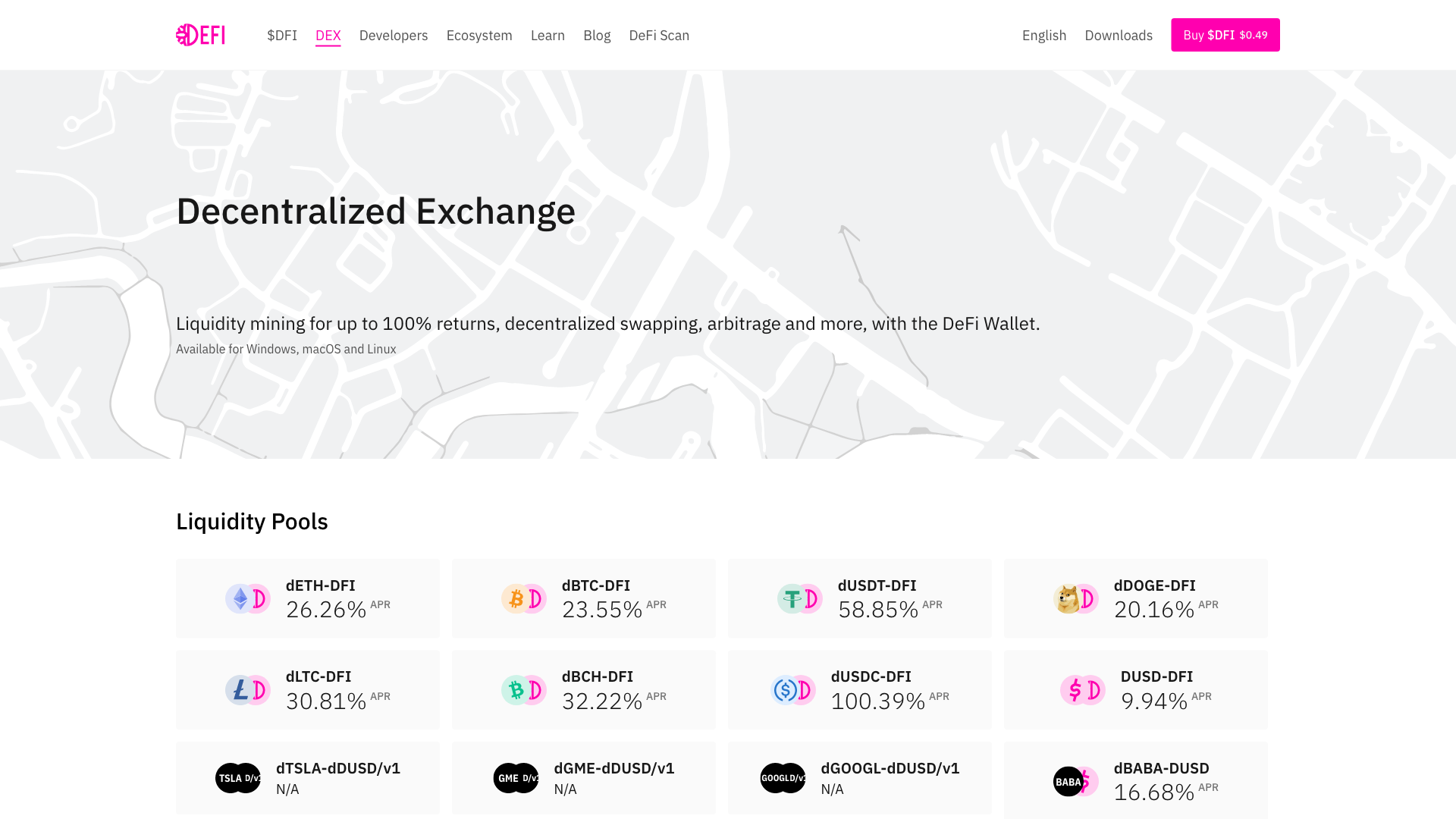This screenshot has height=819, width=1456.
Task: Click the DUSD-DFI pool name
Action: pos(1157,676)
